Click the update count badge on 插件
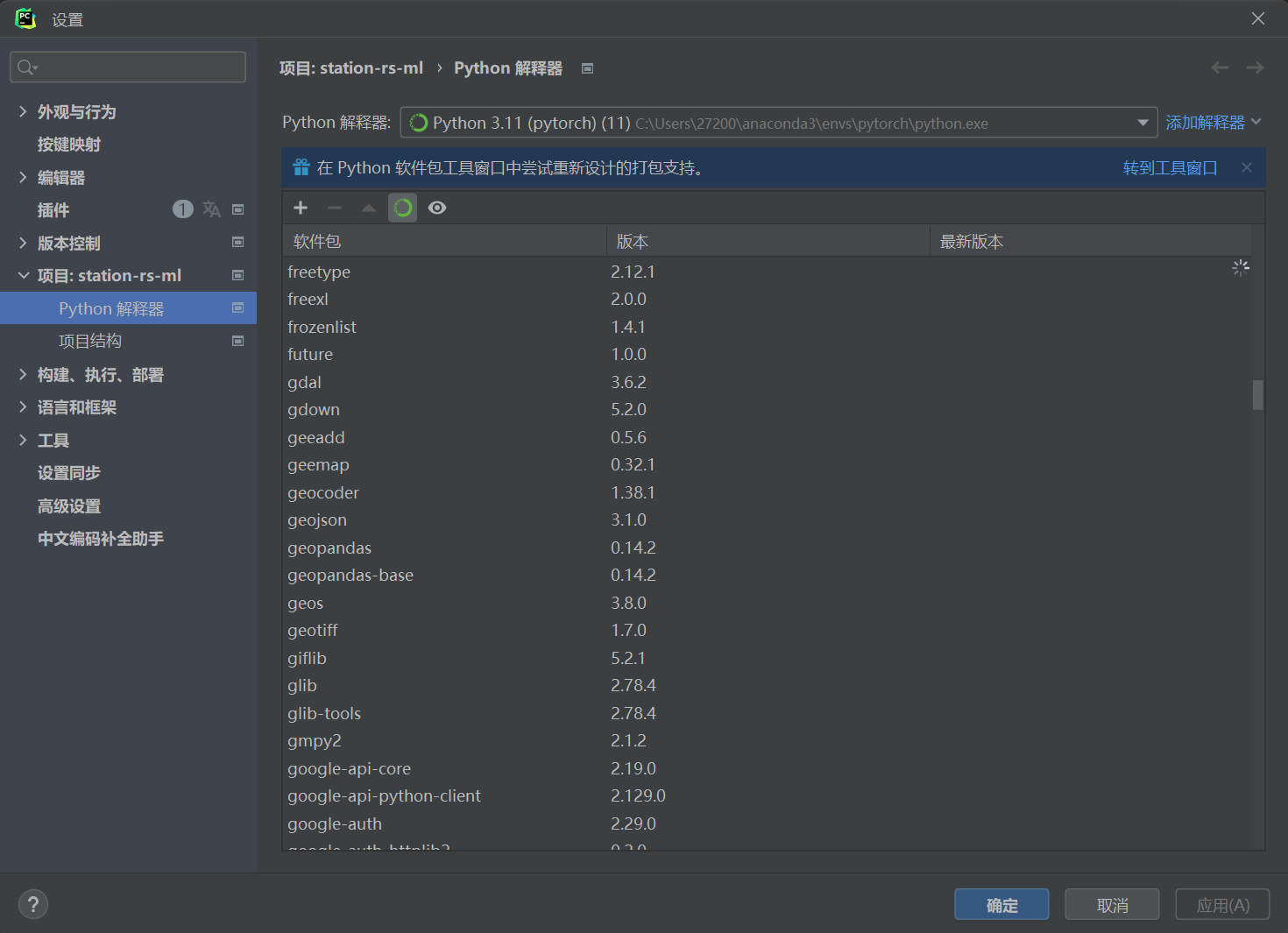1288x933 pixels. [183, 209]
